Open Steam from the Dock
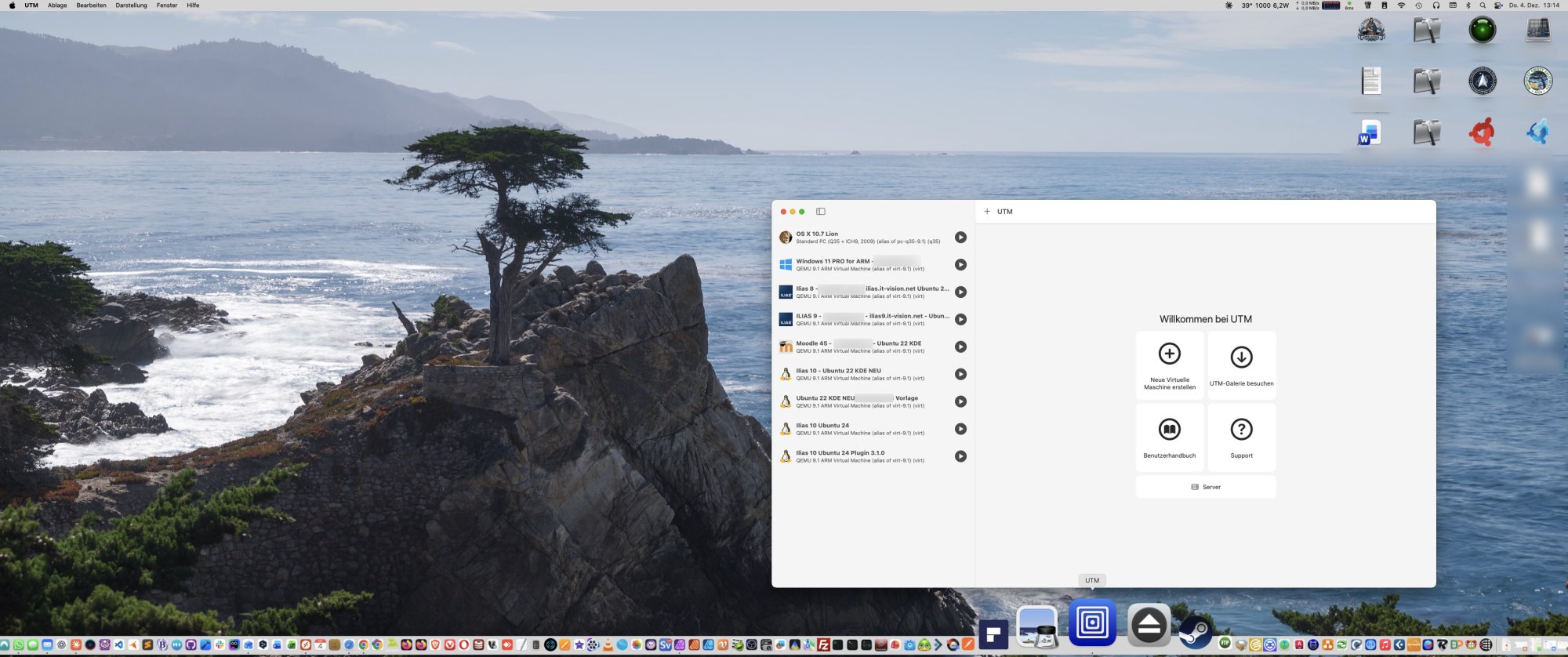1568x657 pixels. point(1196,630)
